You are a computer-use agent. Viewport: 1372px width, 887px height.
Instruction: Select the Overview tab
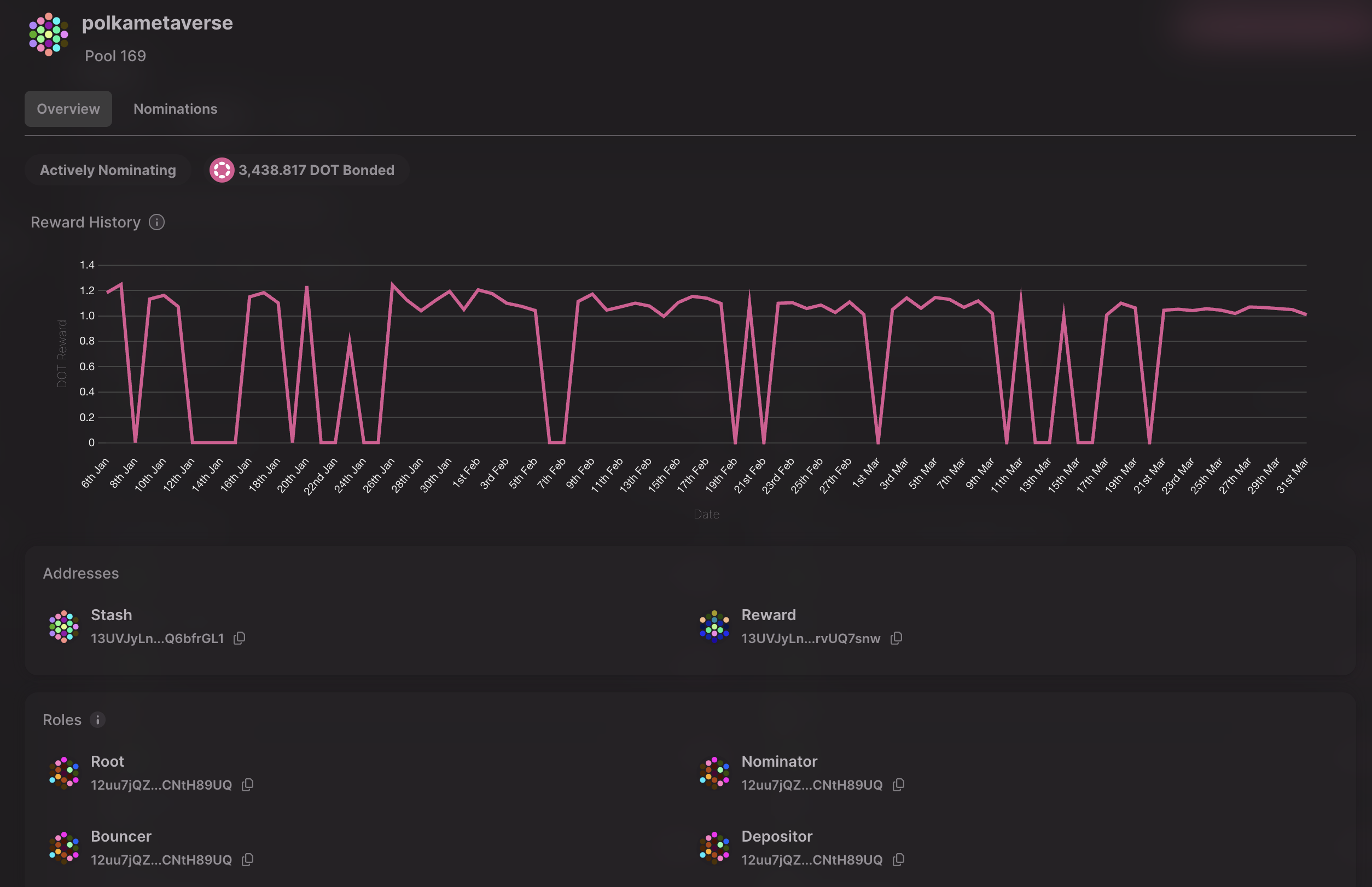68,109
